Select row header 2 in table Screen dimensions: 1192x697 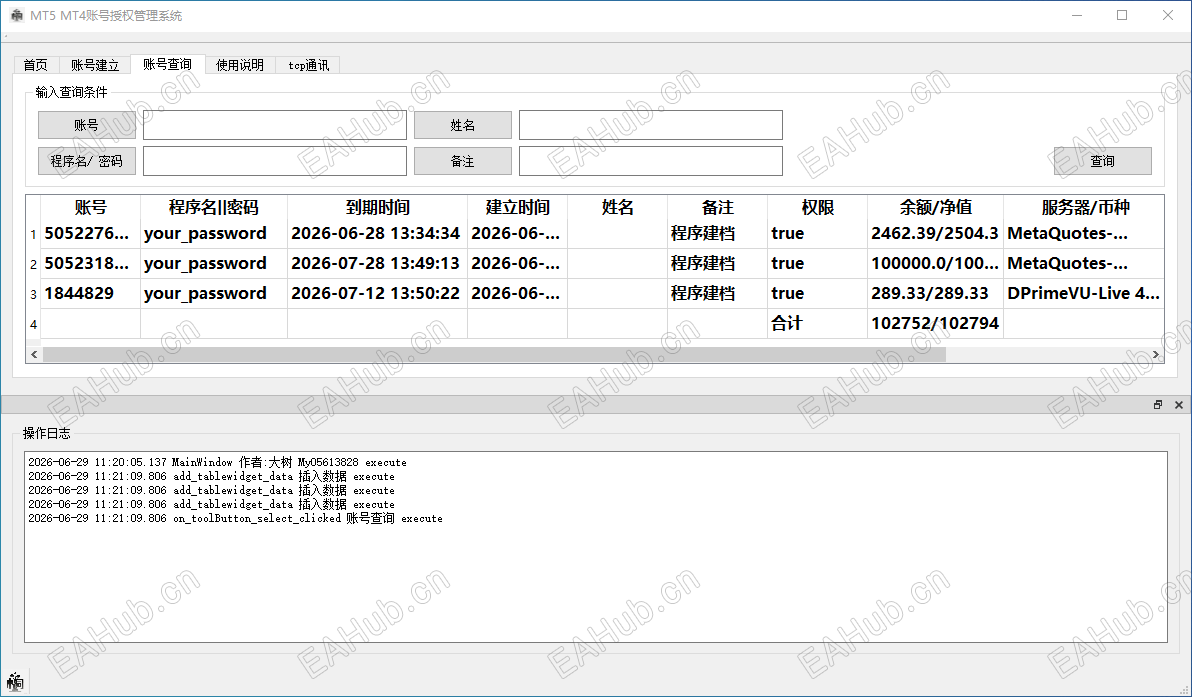(33, 264)
